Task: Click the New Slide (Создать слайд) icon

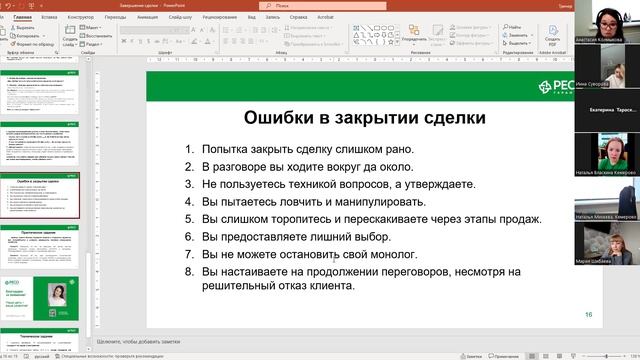Action: click(x=70, y=30)
